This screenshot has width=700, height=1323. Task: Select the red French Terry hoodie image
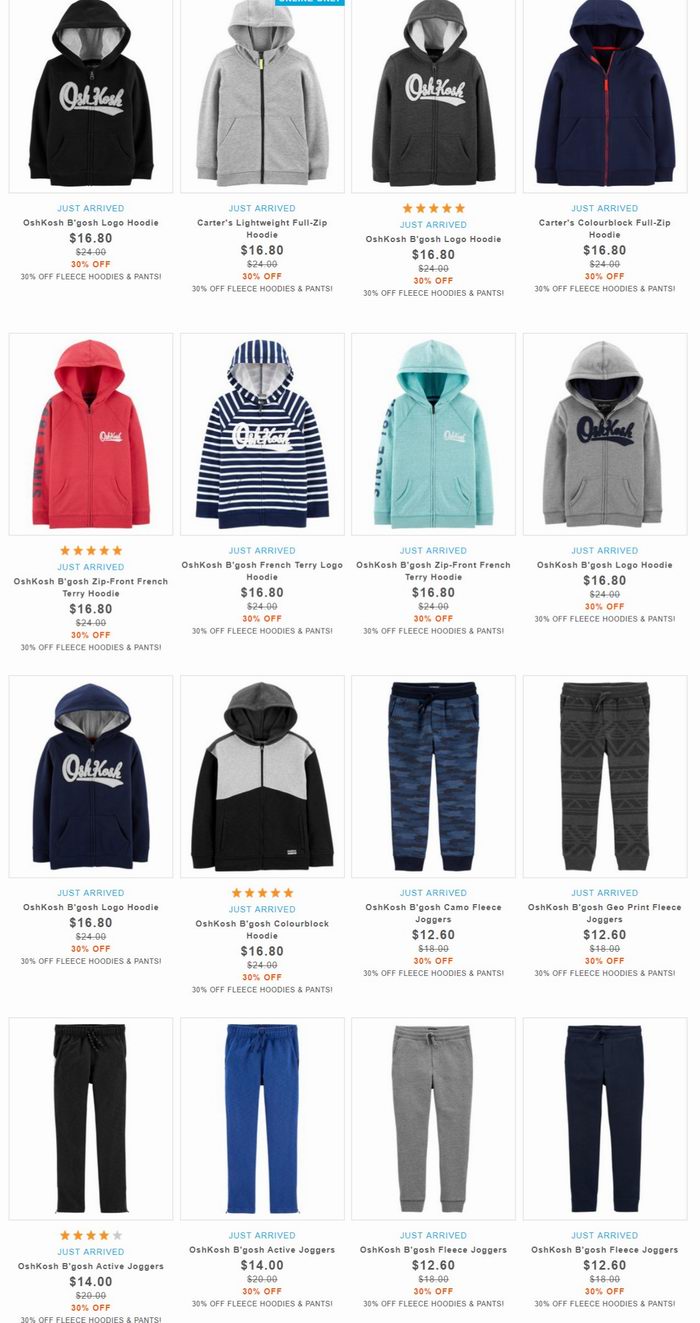point(91,434)
